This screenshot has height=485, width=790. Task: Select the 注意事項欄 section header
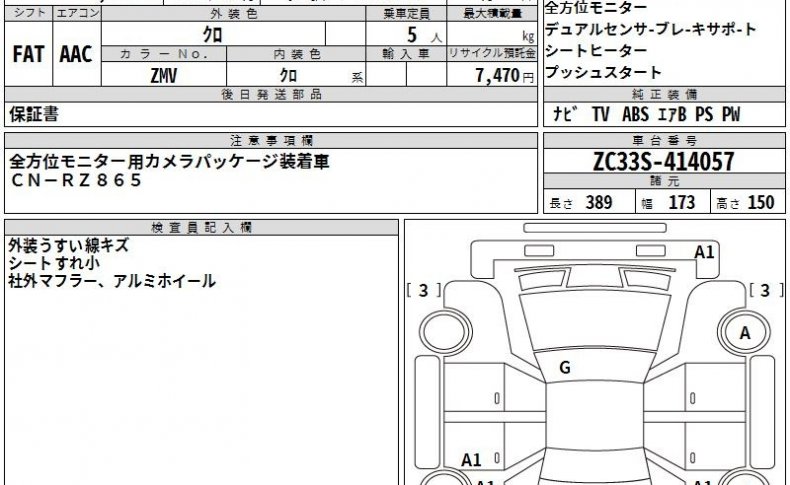[x=272, y=141]
